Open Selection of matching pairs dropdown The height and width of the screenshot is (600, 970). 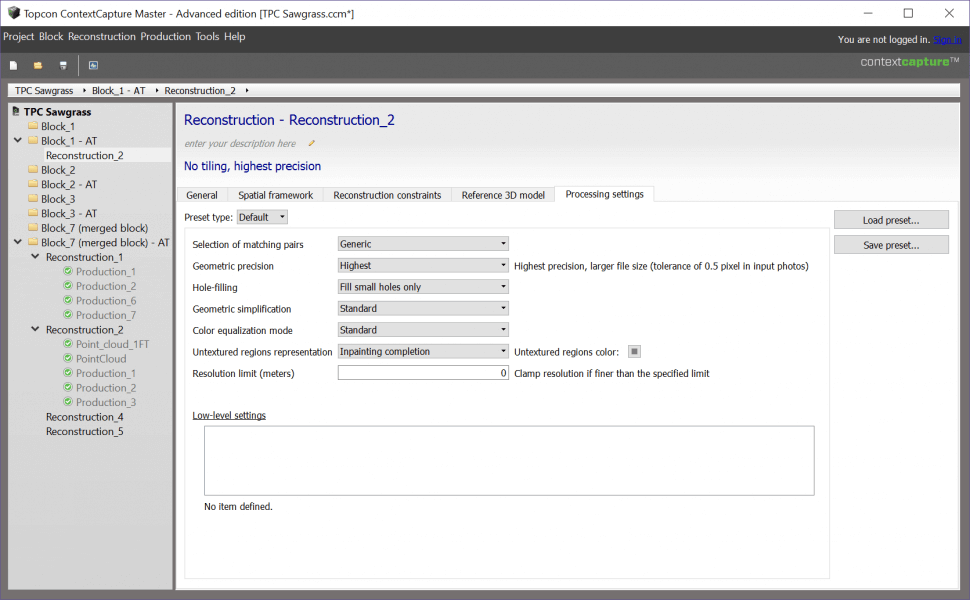[x=423, y=244]
